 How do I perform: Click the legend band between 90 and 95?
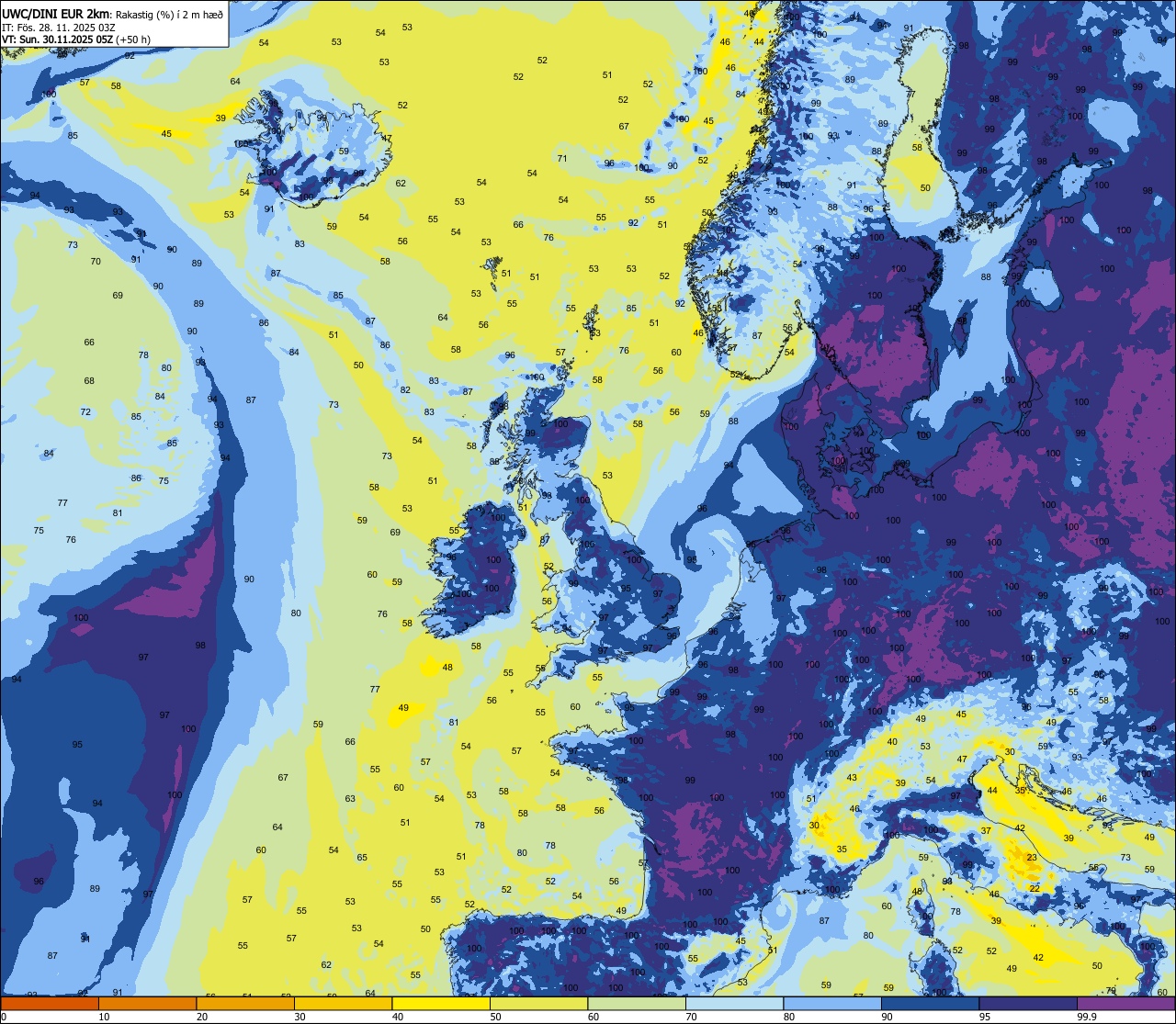point(930,1004)
